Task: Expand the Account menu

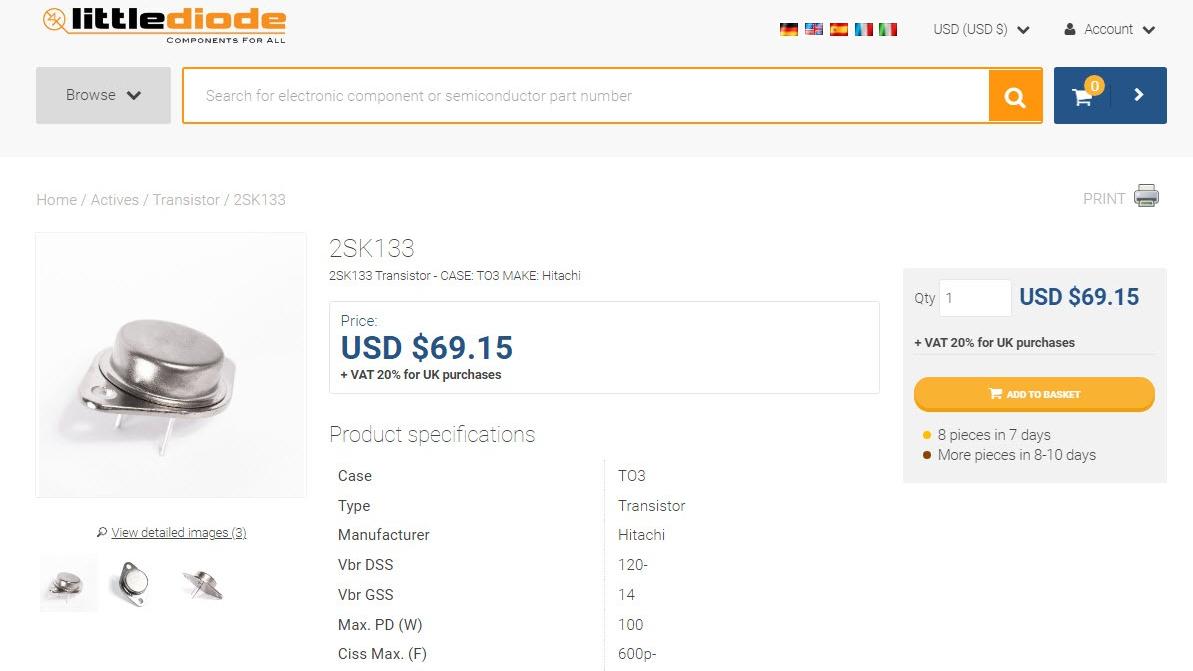Action: pyautogui.click(x=1109, y=30)
